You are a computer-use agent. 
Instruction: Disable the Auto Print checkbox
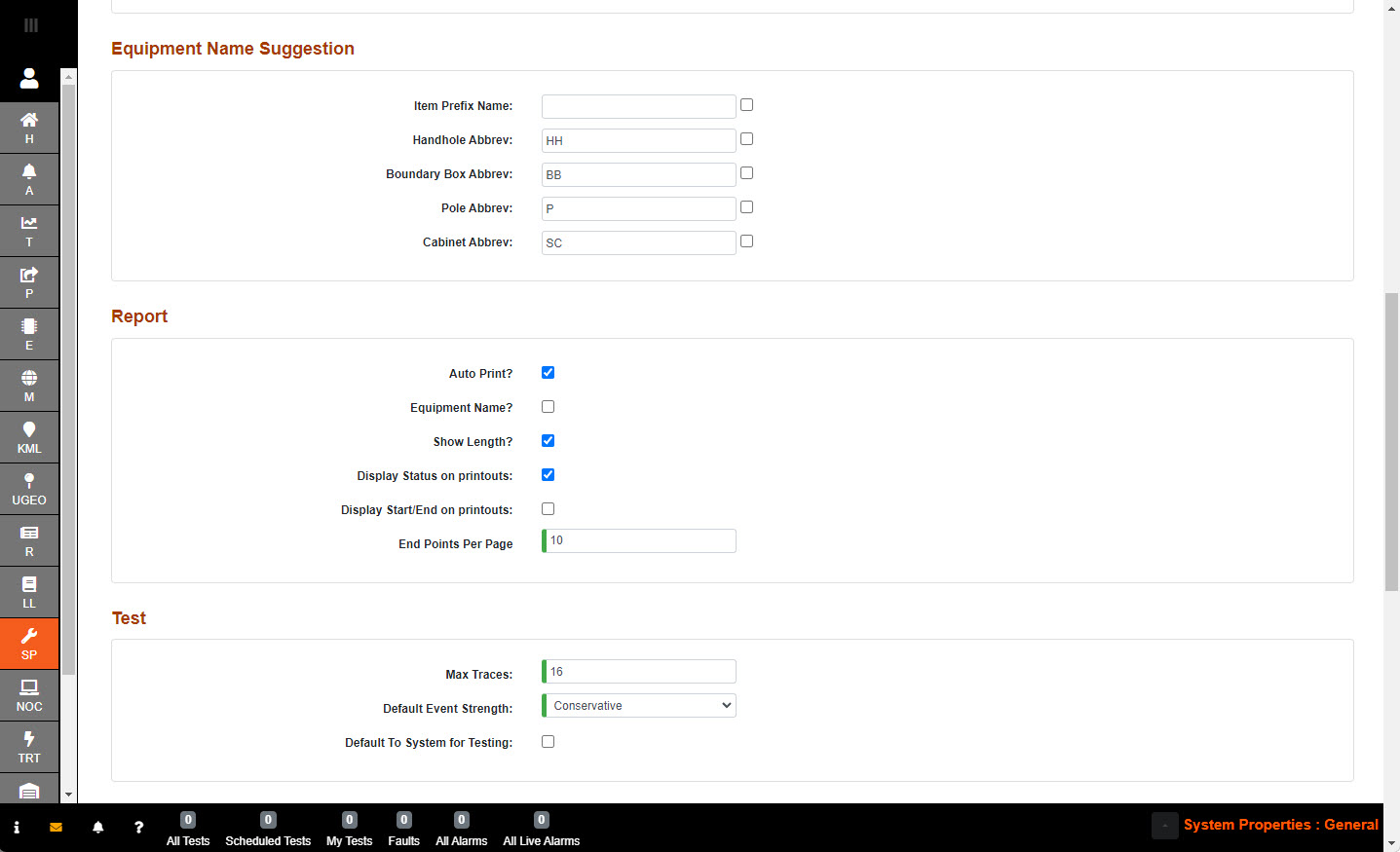(548, 373)
